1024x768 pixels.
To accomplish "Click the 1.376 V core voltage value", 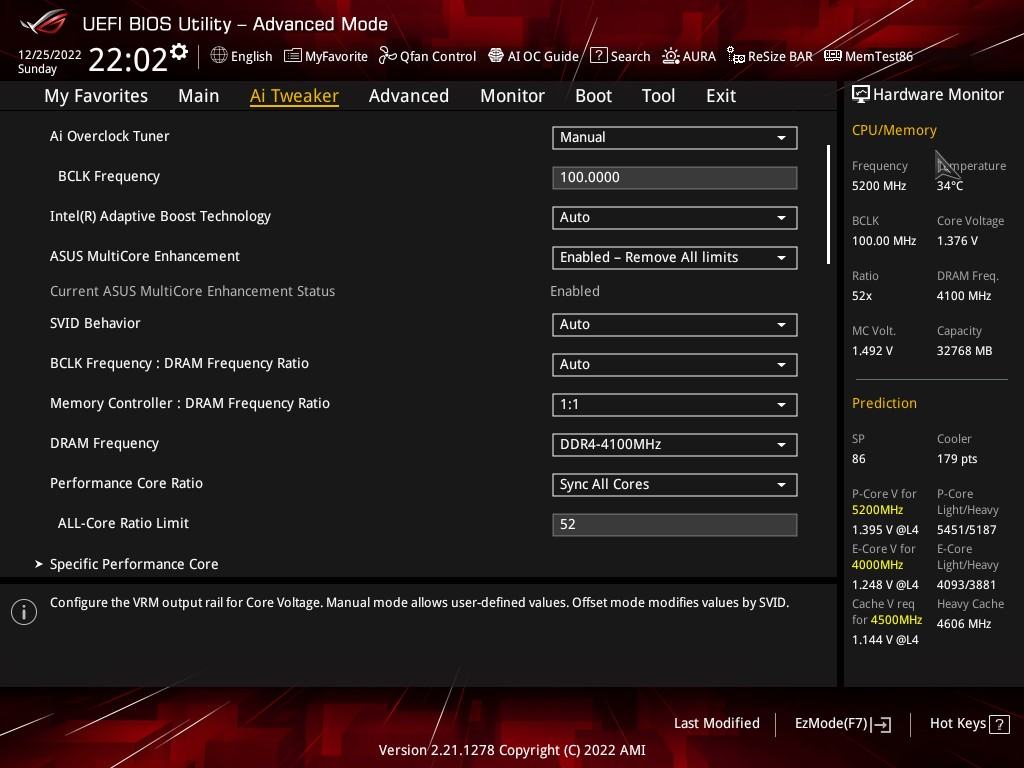I will [x=957, y=241].
